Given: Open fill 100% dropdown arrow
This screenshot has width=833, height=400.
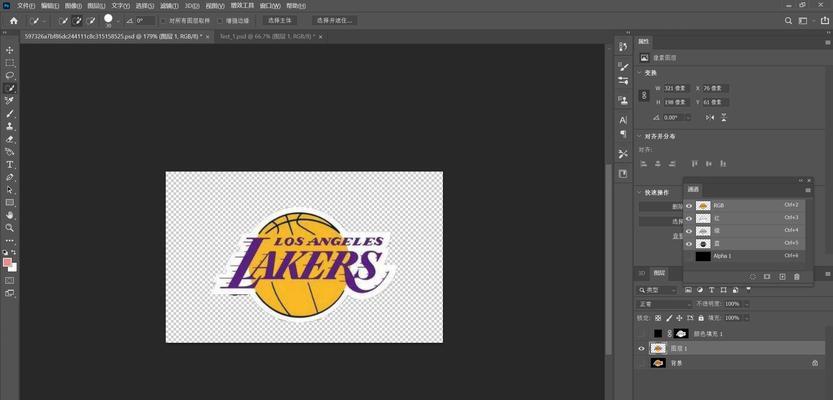Looking at the screenshot, I should coord(746,318).
